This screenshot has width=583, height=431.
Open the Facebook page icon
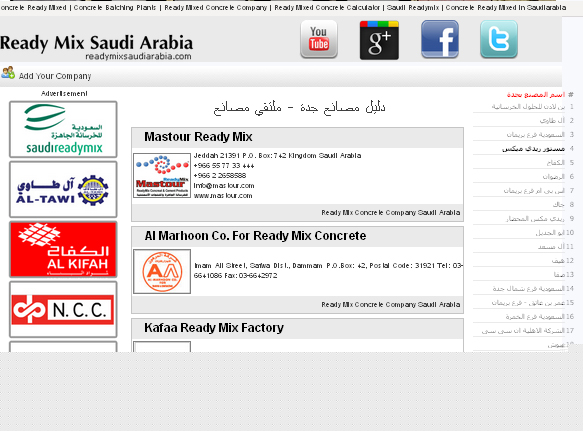[440, 39]
